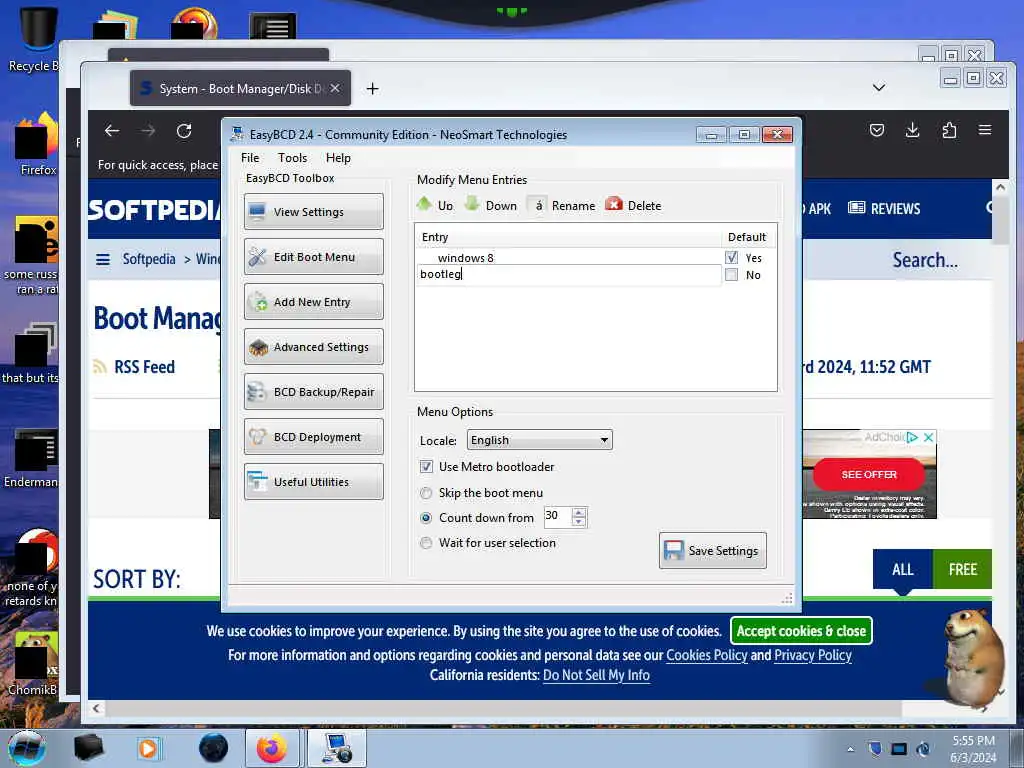Open the EasyBCD Help menu
The width and height of the screenshot is (1024, 768).
[x=338, y=158]
